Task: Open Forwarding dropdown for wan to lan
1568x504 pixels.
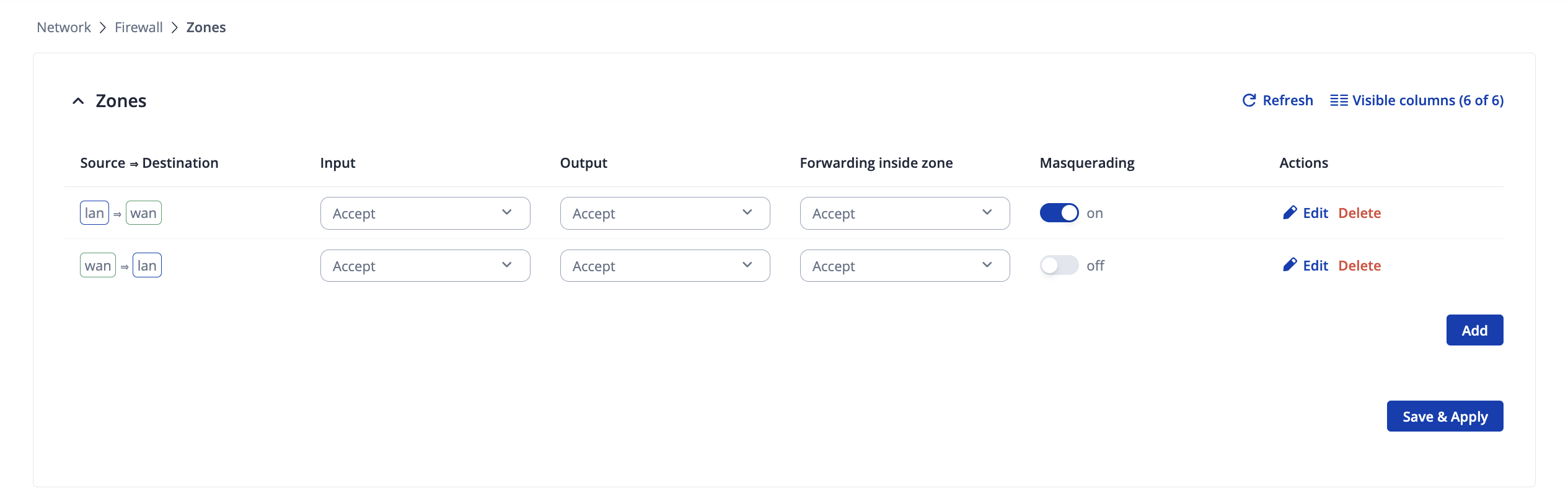Action: click(904, 266)
